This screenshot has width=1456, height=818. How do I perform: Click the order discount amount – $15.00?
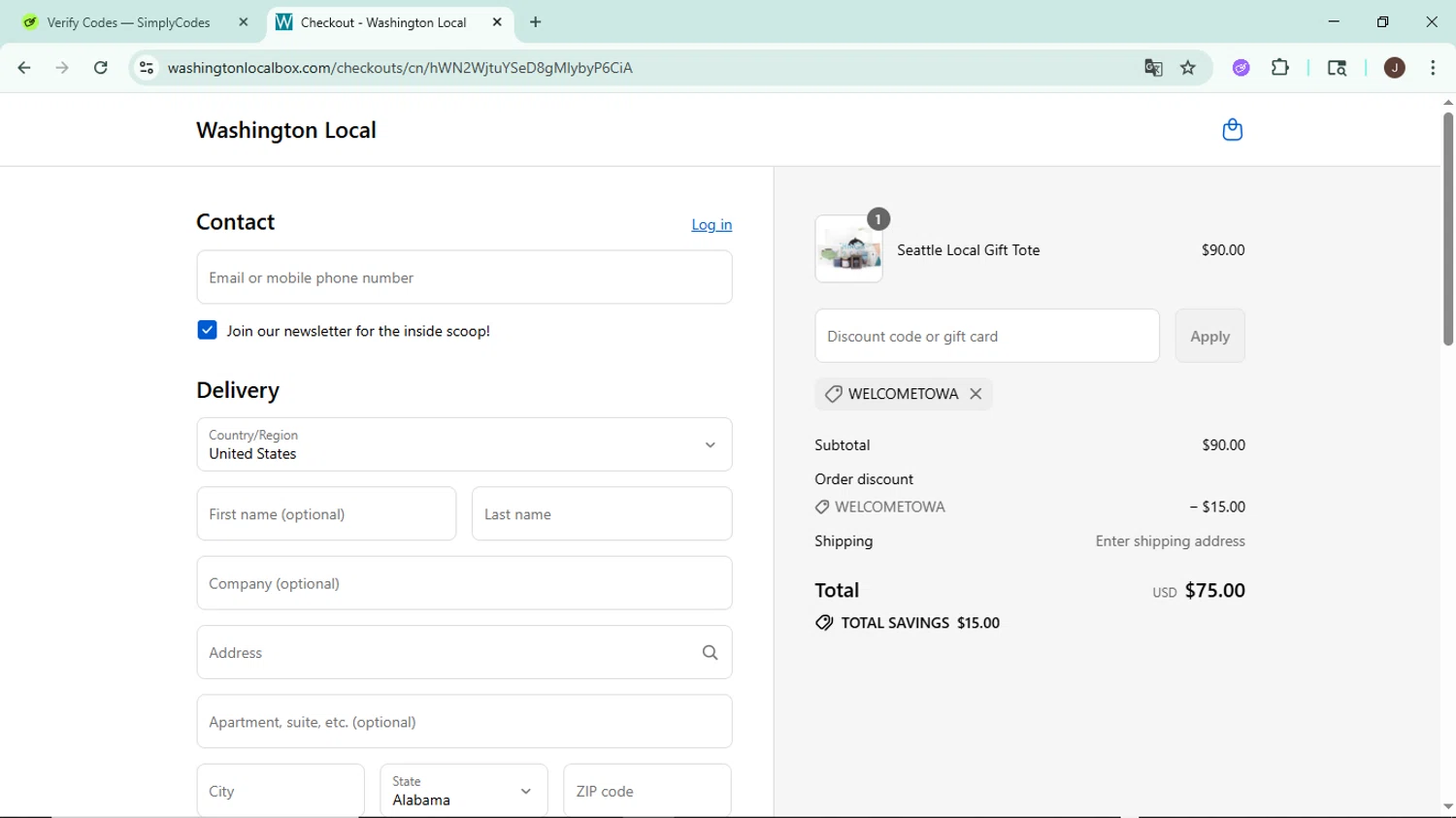tap(1217, 507)
